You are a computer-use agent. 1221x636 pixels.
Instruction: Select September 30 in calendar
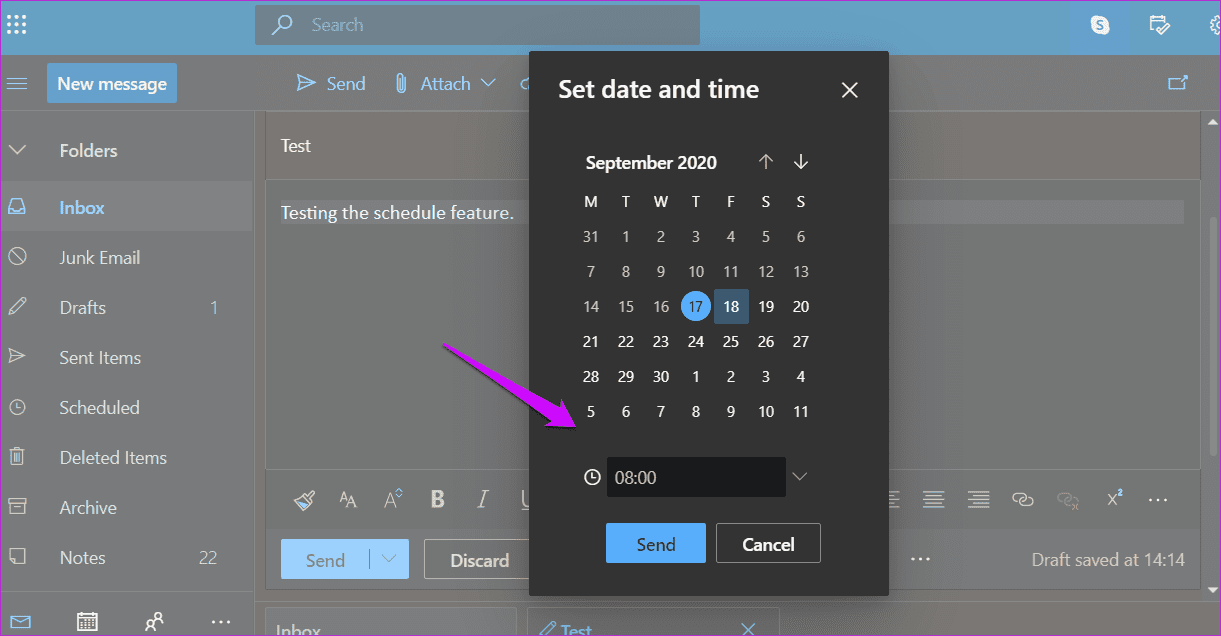point(661,376)
